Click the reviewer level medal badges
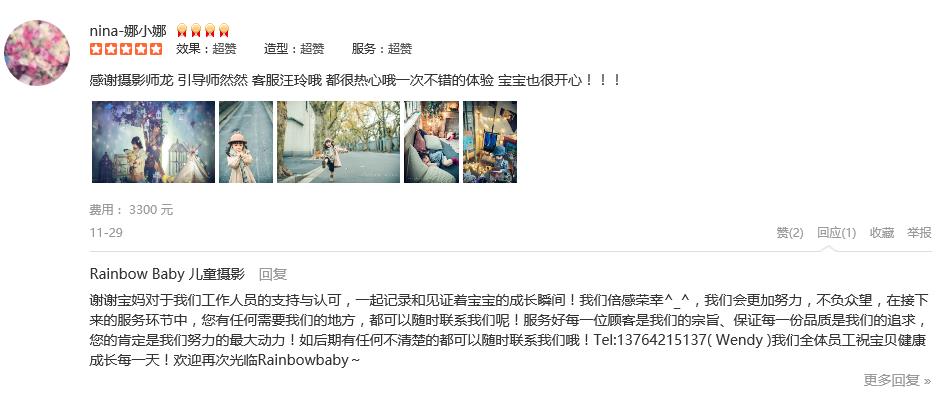The image size is (938, 402). [203, 30]
